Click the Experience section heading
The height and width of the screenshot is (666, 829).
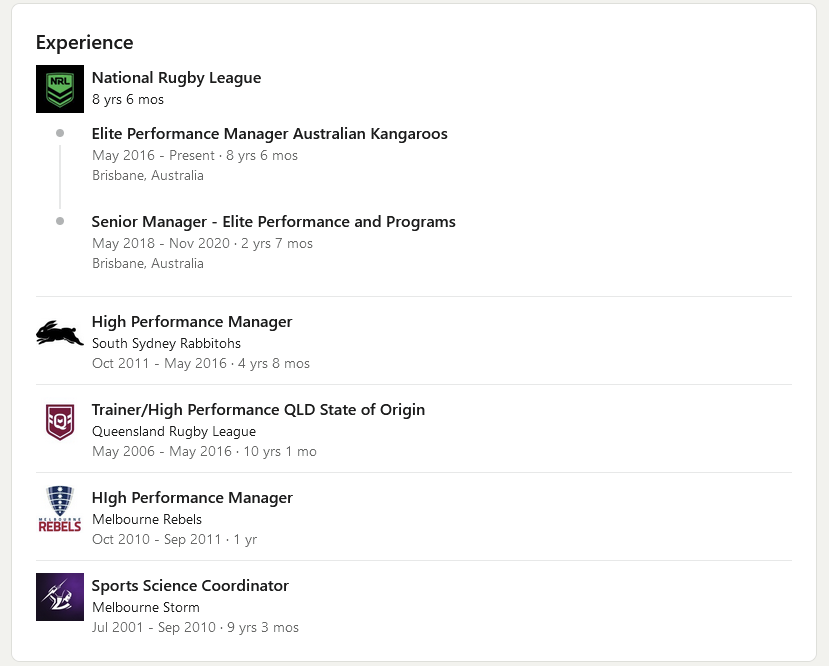click(85, 42)
